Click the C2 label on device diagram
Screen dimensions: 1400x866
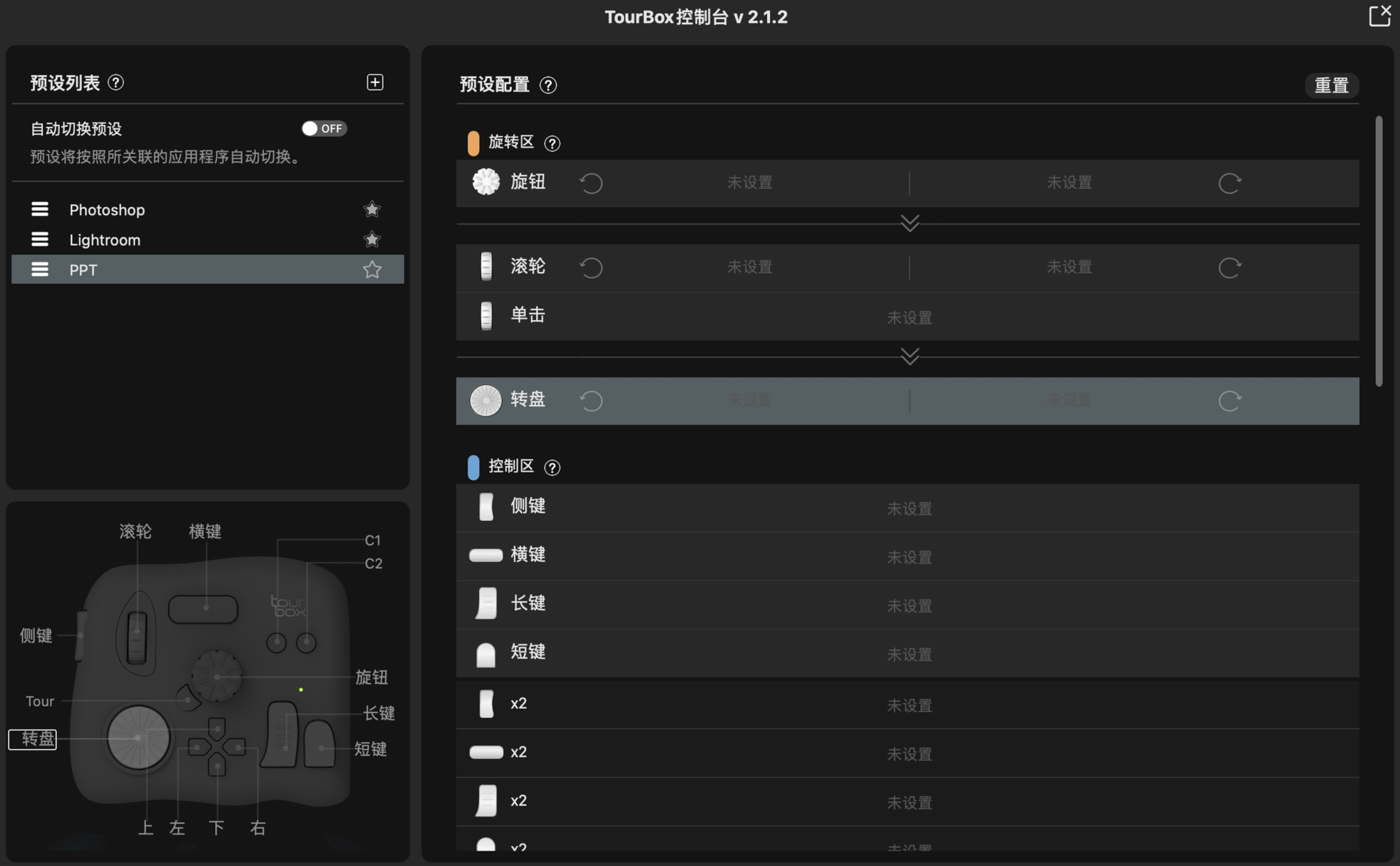[373, 563]
